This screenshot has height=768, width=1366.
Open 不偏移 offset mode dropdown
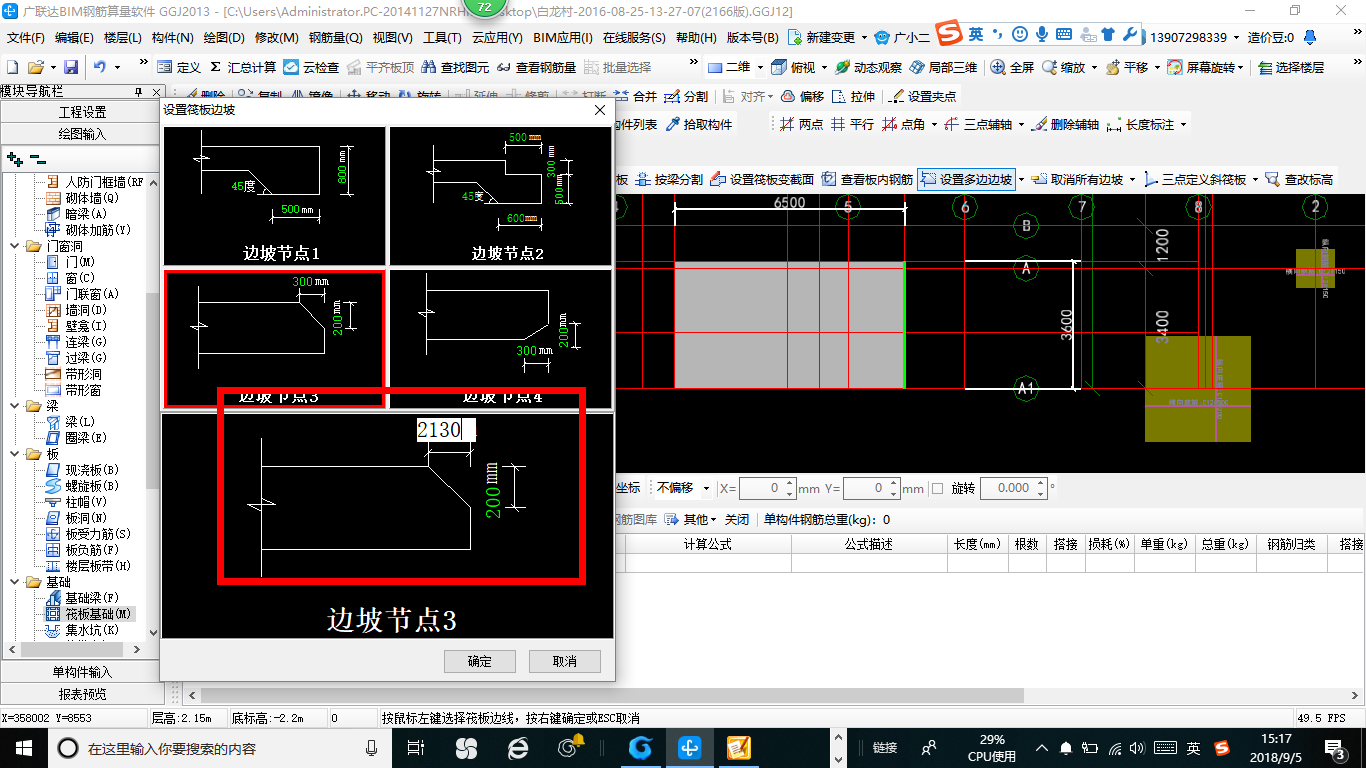point(706,489)
